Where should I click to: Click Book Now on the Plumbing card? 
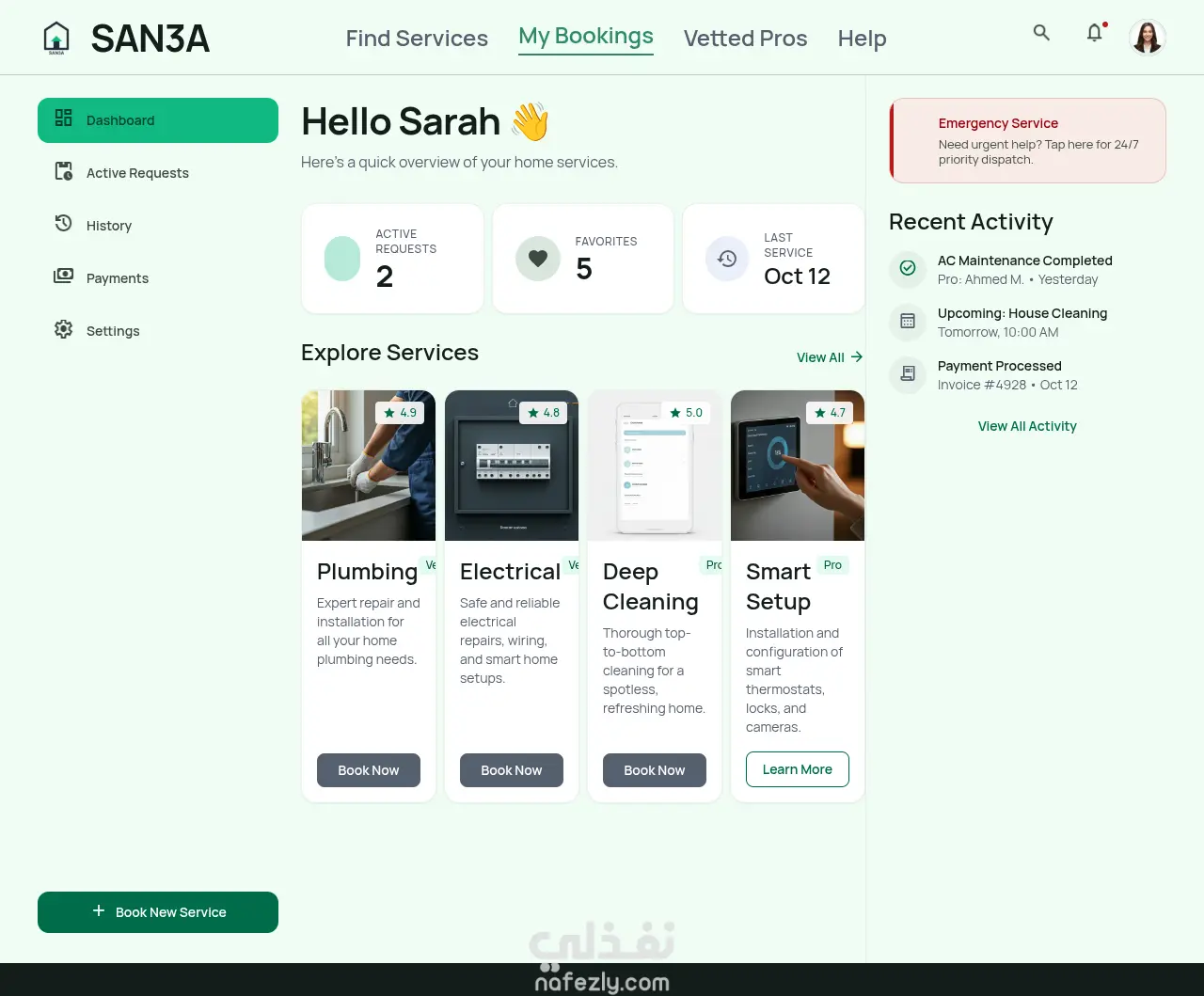tap(369, 770)
